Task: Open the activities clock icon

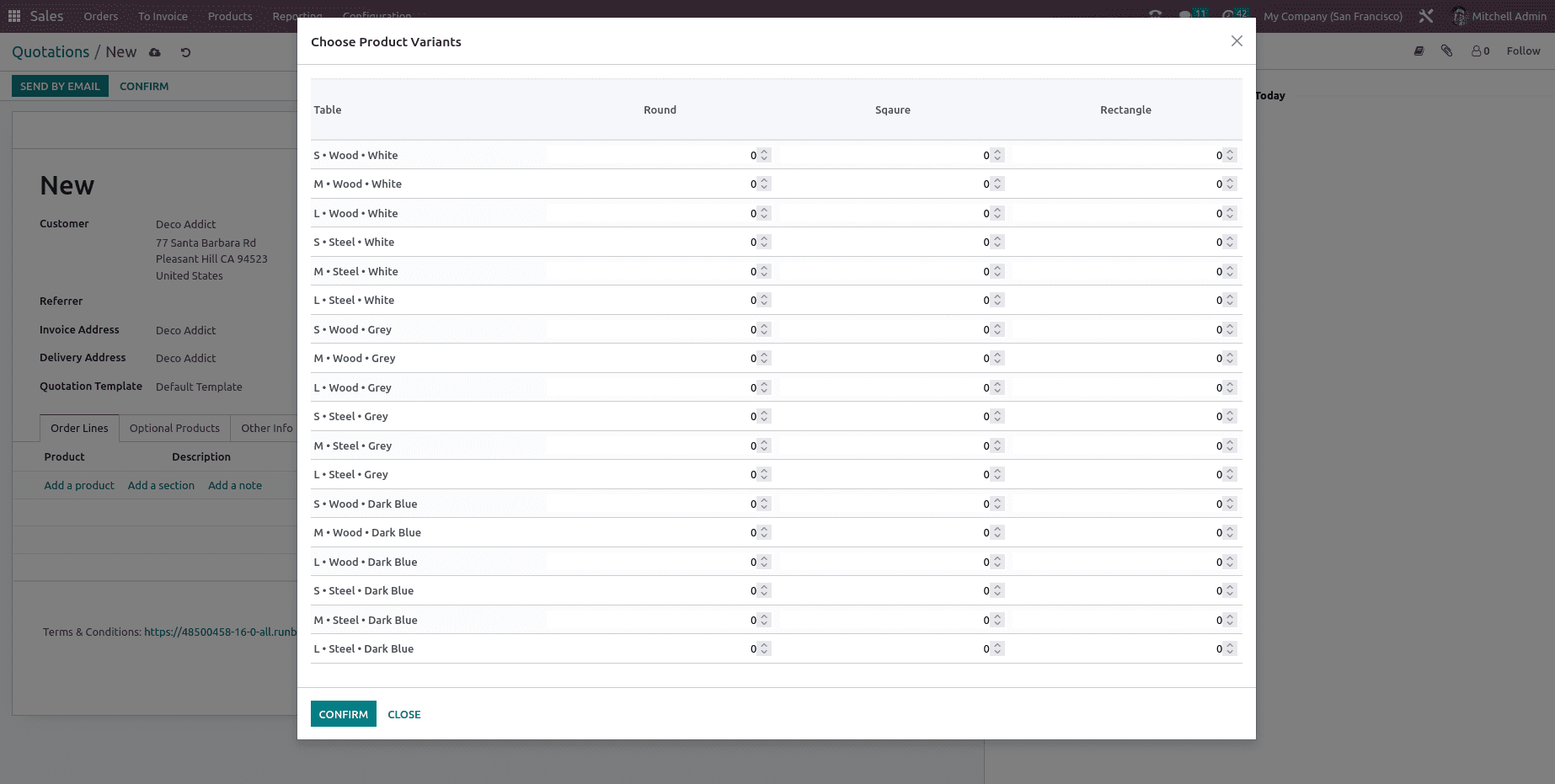Action: pos(1230,15)
